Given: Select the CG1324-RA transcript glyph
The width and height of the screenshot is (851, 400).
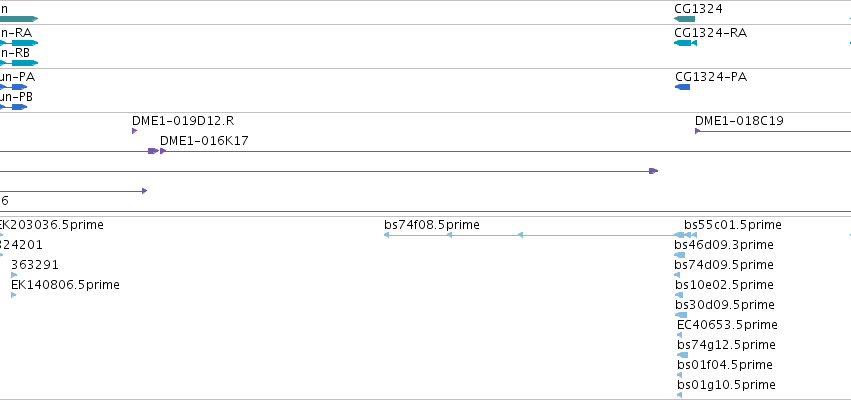Looking at the screenshot, I should (x=685, y=43).
